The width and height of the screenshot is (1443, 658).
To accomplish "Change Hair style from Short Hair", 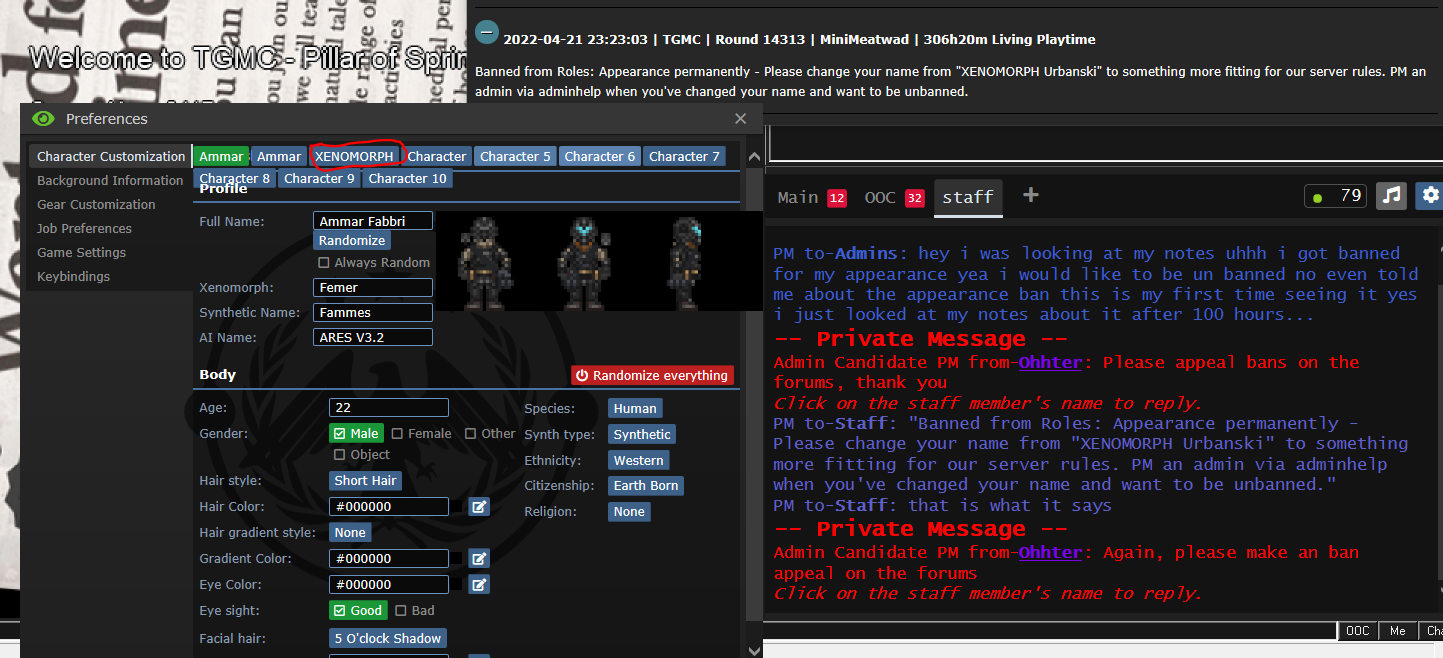I will coord(365,481).
